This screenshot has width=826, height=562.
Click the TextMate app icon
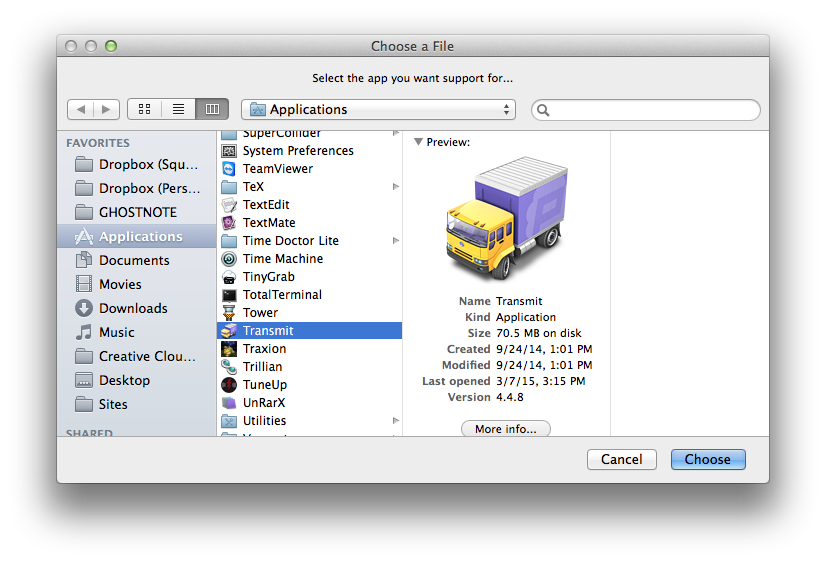pyautogui.click(x=229, y=223)
